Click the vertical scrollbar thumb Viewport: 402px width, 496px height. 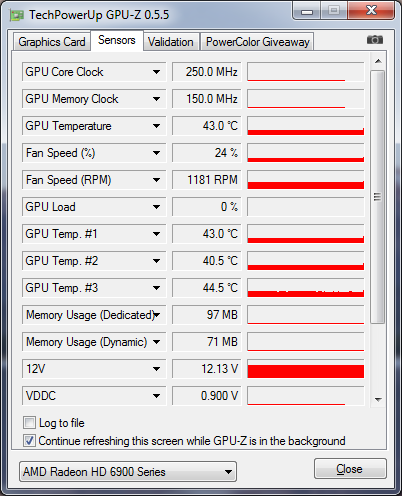[378, 197]
